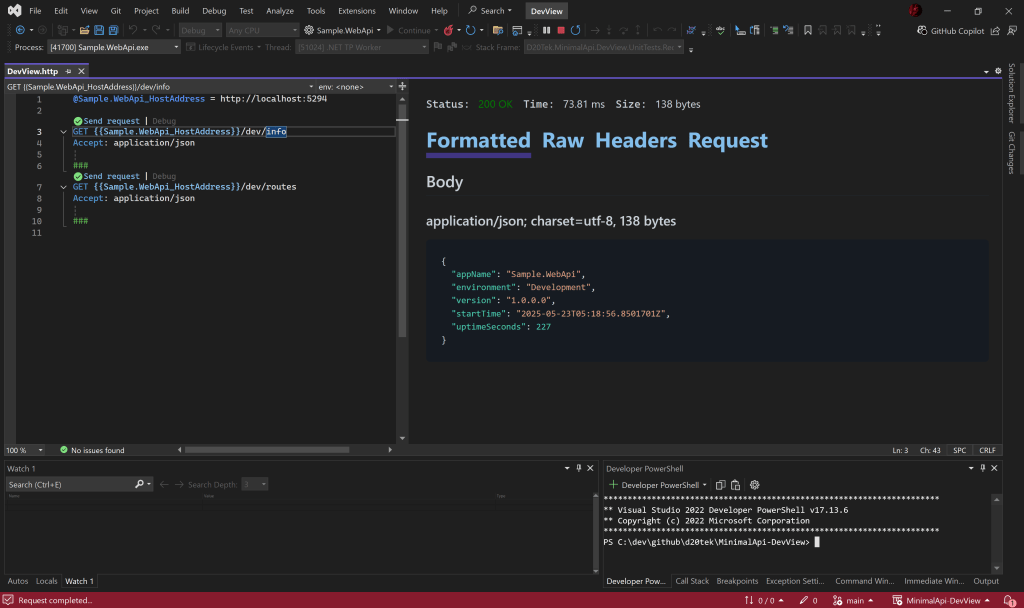Screen dimensions: 1024x608
Task: Click the Restart debugging icon
Action: tap(575, 30)
